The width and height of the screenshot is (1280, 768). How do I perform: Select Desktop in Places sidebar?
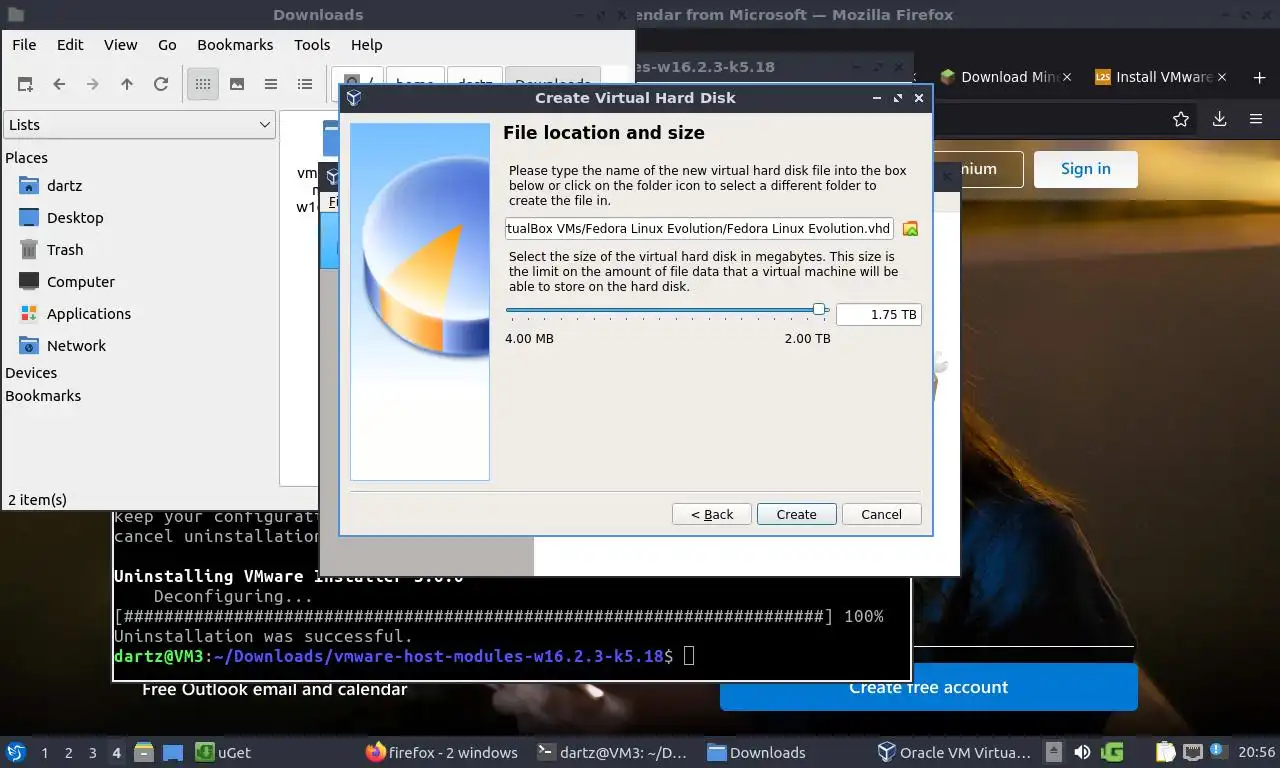click(x=75, y=218)
